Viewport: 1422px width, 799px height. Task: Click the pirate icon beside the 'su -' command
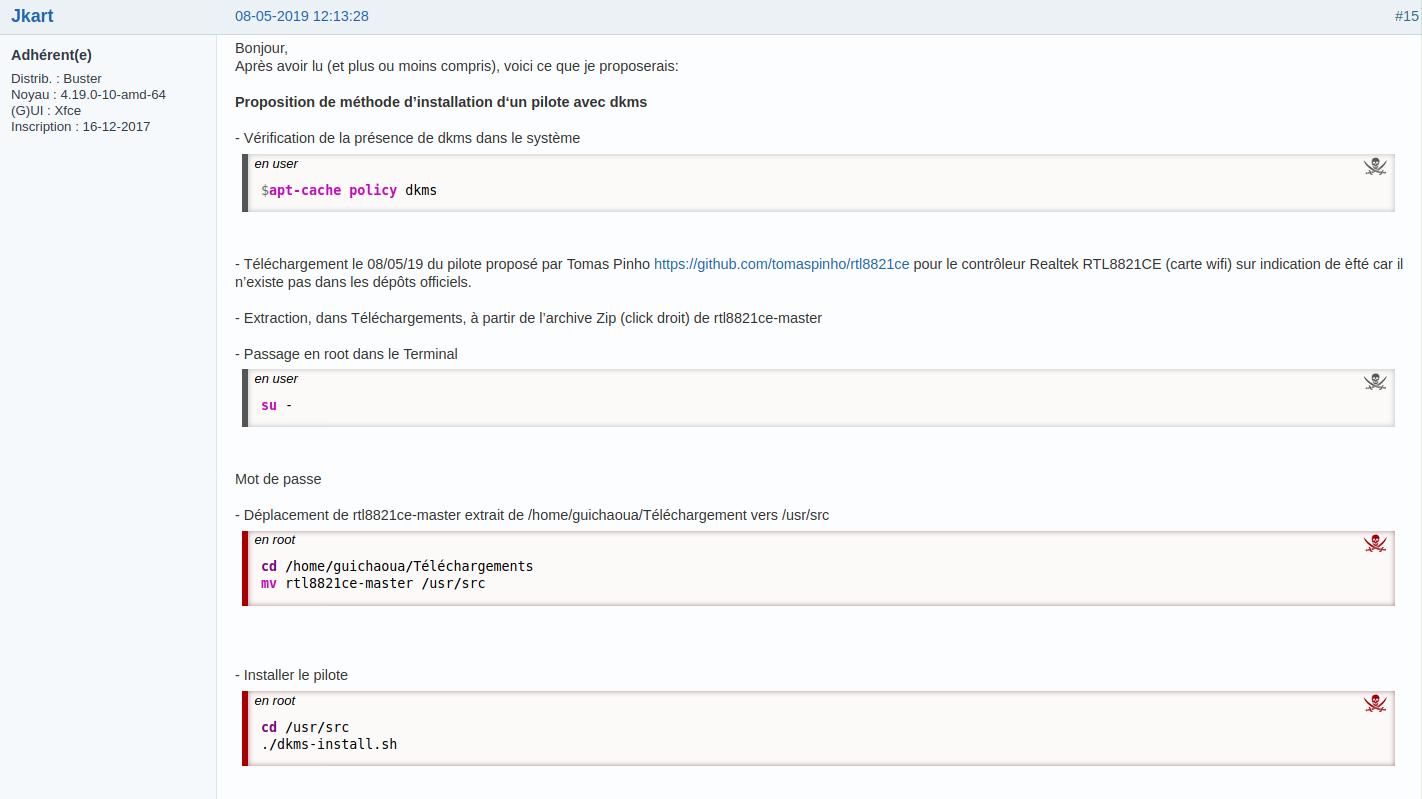[1375, 382]
